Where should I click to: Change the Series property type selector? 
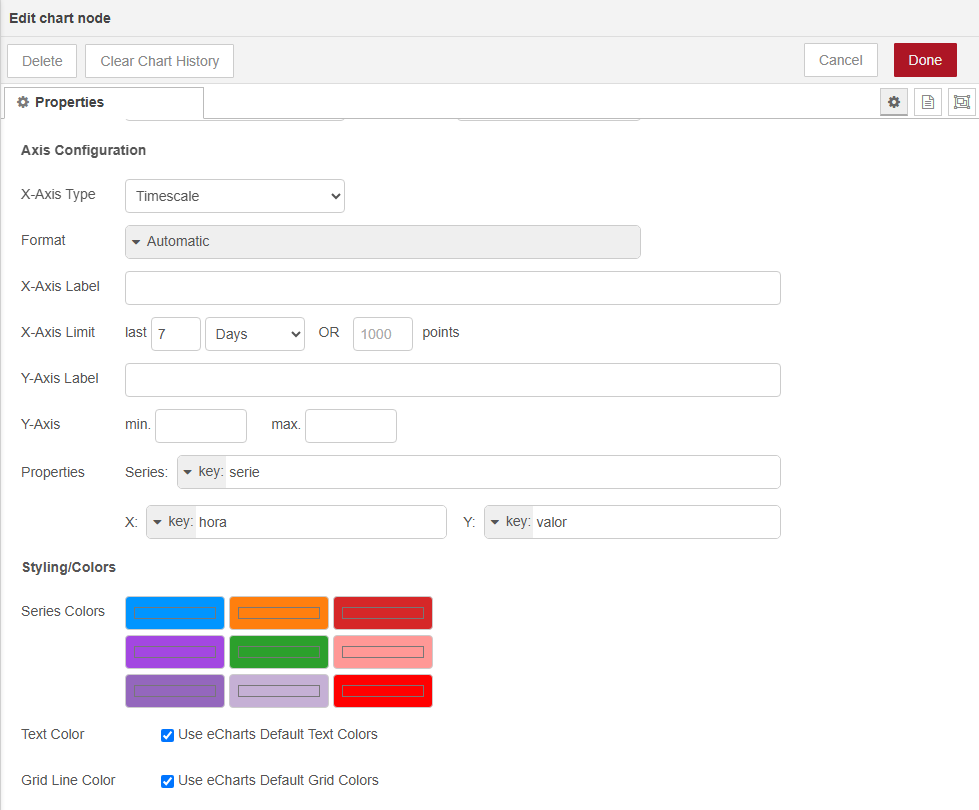pos(202,472)
